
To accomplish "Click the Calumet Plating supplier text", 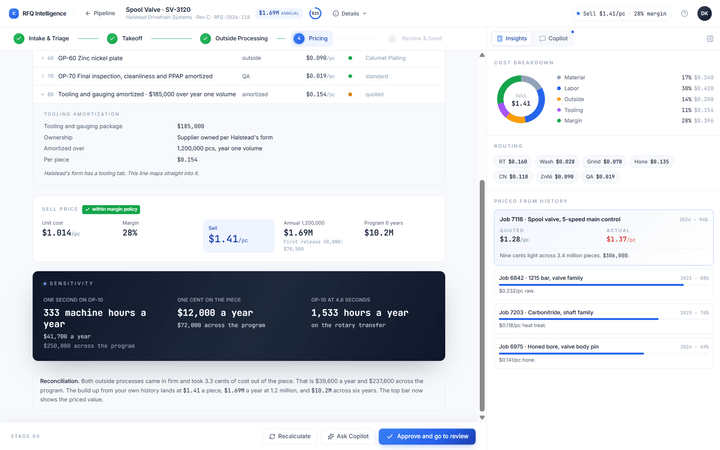I will tap(385, 58).
